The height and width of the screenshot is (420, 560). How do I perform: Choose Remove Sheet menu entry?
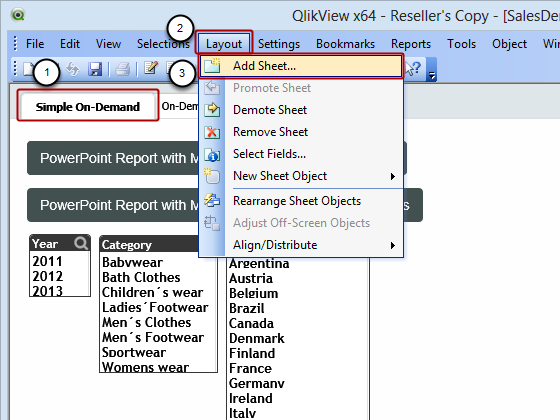click(301, 132)
